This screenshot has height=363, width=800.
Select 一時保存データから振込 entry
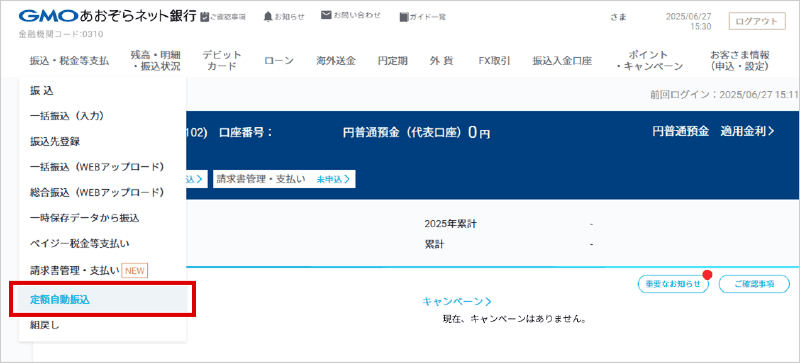103,217
